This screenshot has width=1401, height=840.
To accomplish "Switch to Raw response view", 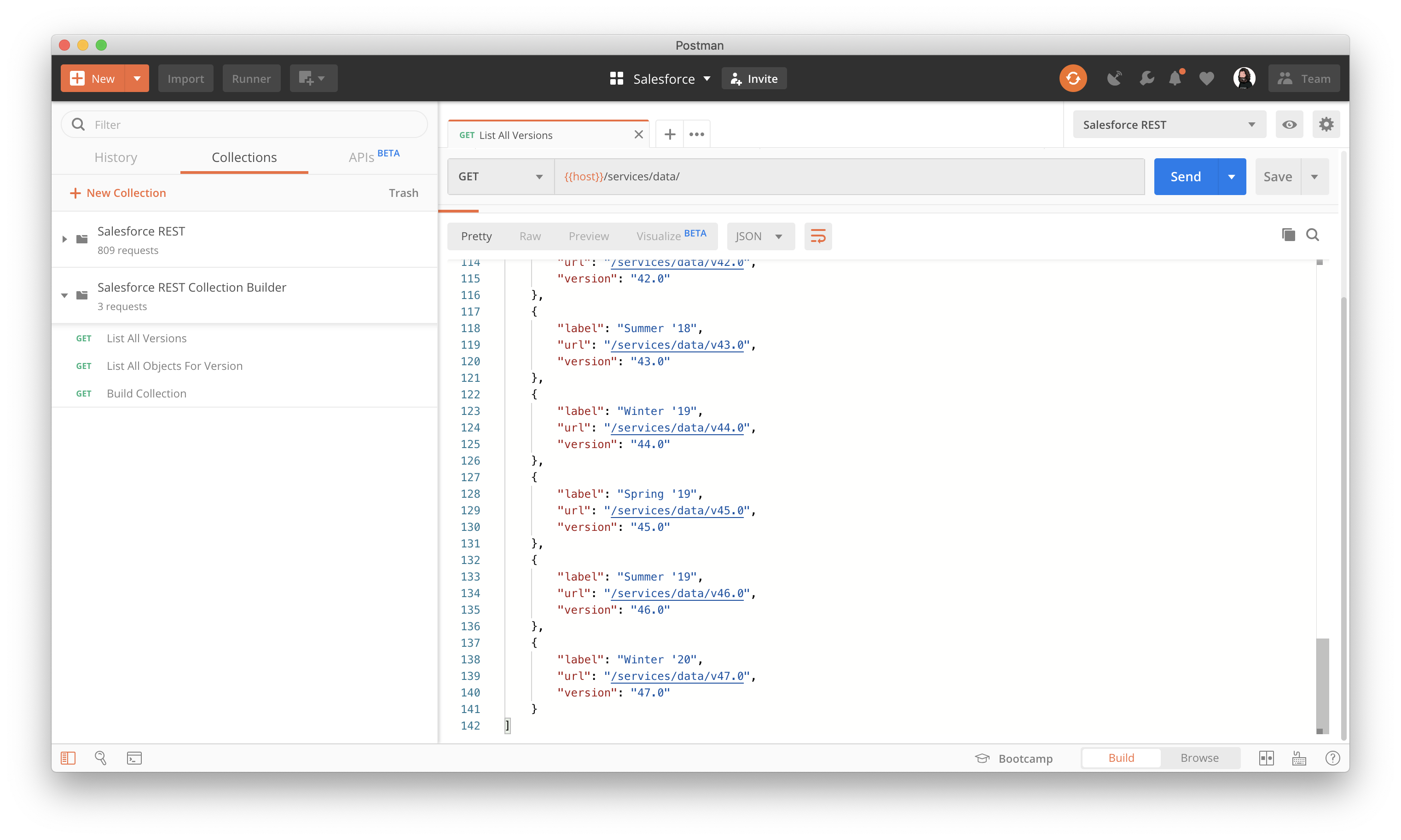I will pyautogui.click(x=530, y=236).
